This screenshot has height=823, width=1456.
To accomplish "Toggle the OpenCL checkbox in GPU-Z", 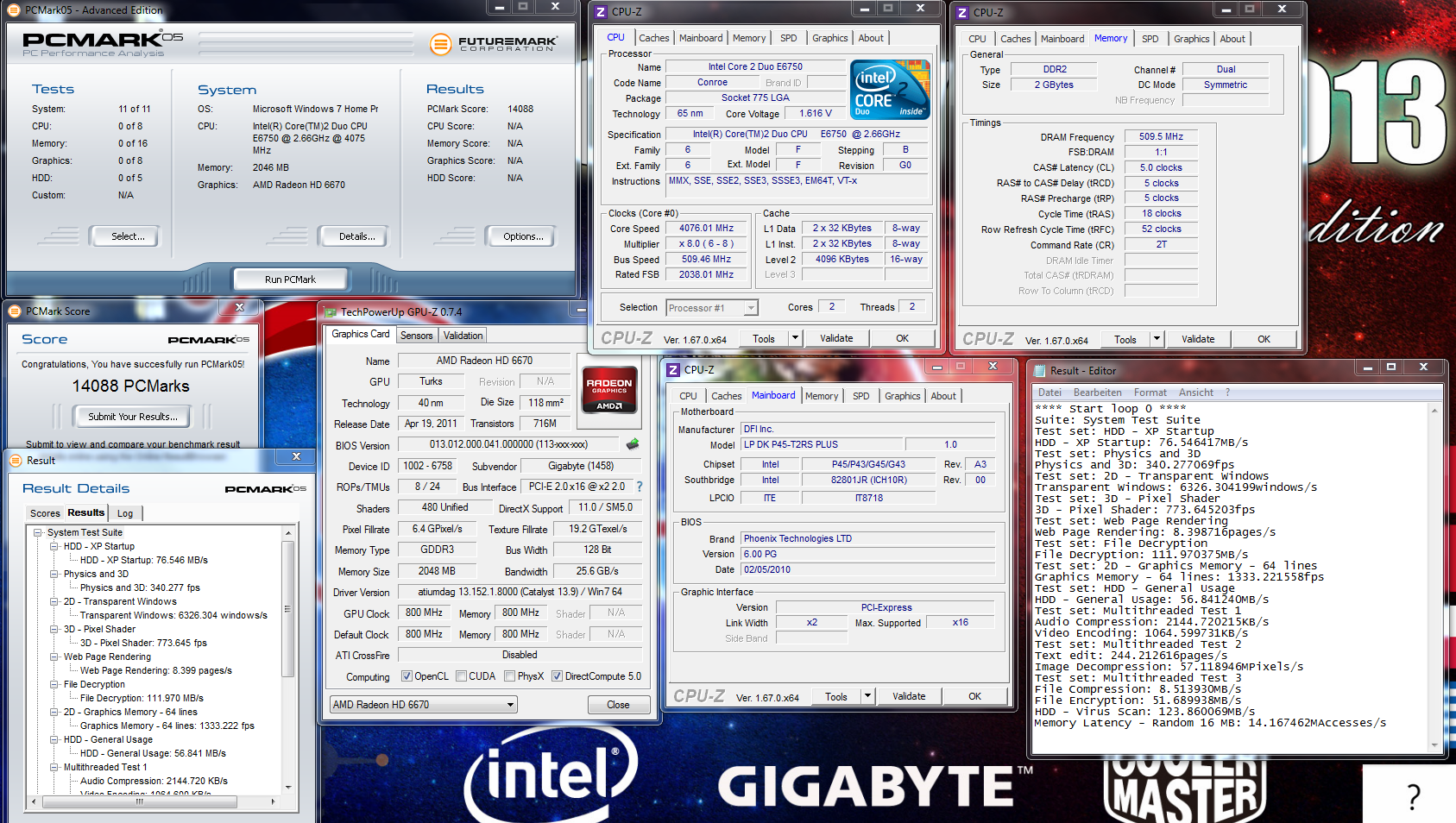I will (407, 676).
